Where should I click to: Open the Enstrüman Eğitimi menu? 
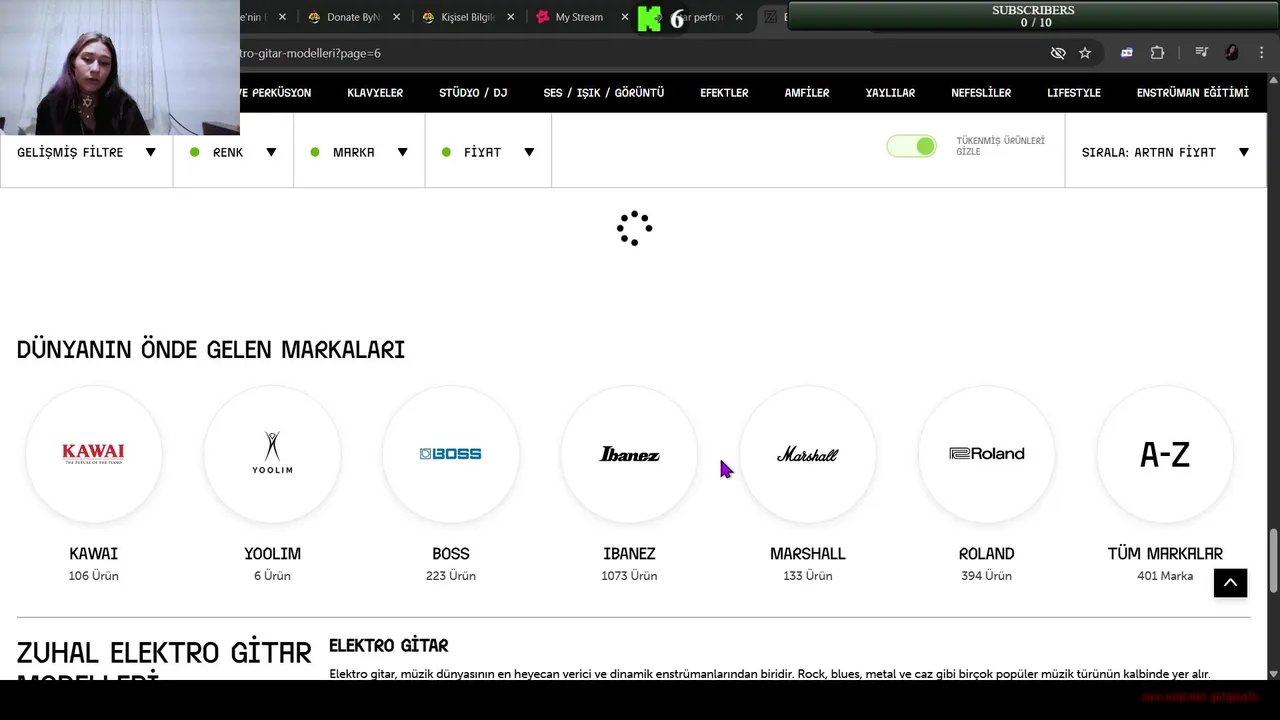point(1193,93)
